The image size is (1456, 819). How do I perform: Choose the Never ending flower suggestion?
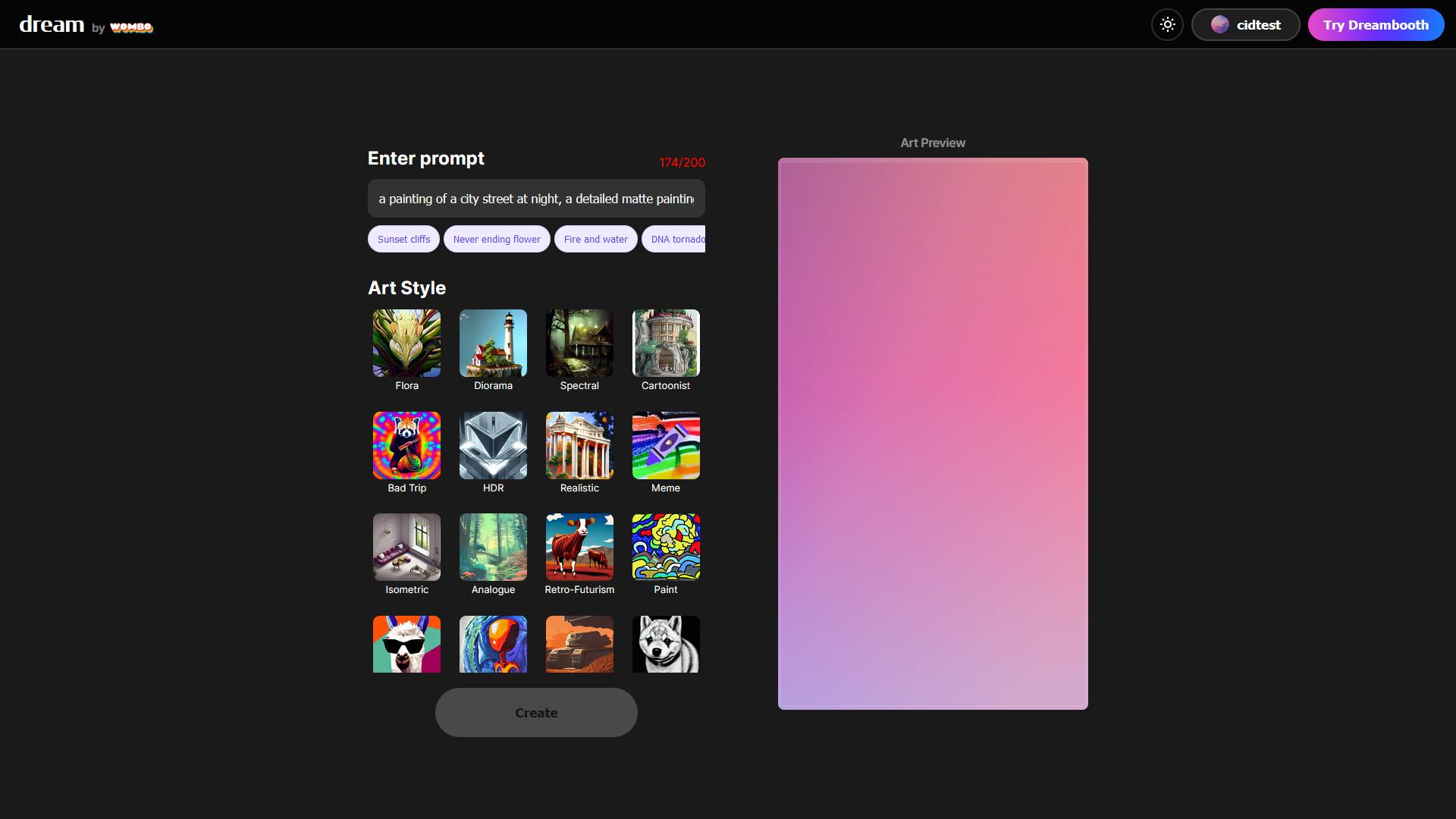pyautogui.click(x=497, y=239)
